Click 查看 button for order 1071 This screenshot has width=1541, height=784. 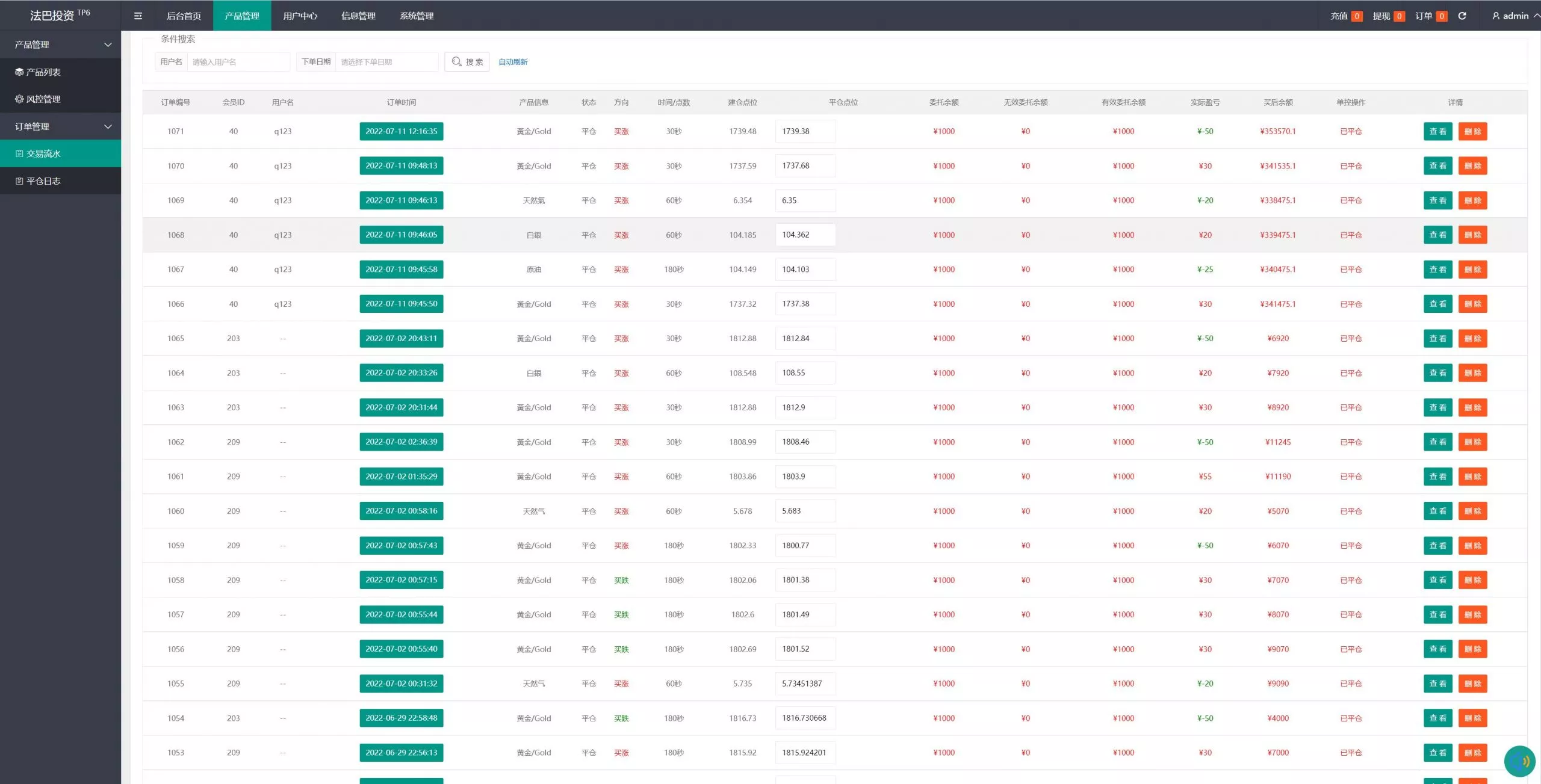(x=1437, y=131)
